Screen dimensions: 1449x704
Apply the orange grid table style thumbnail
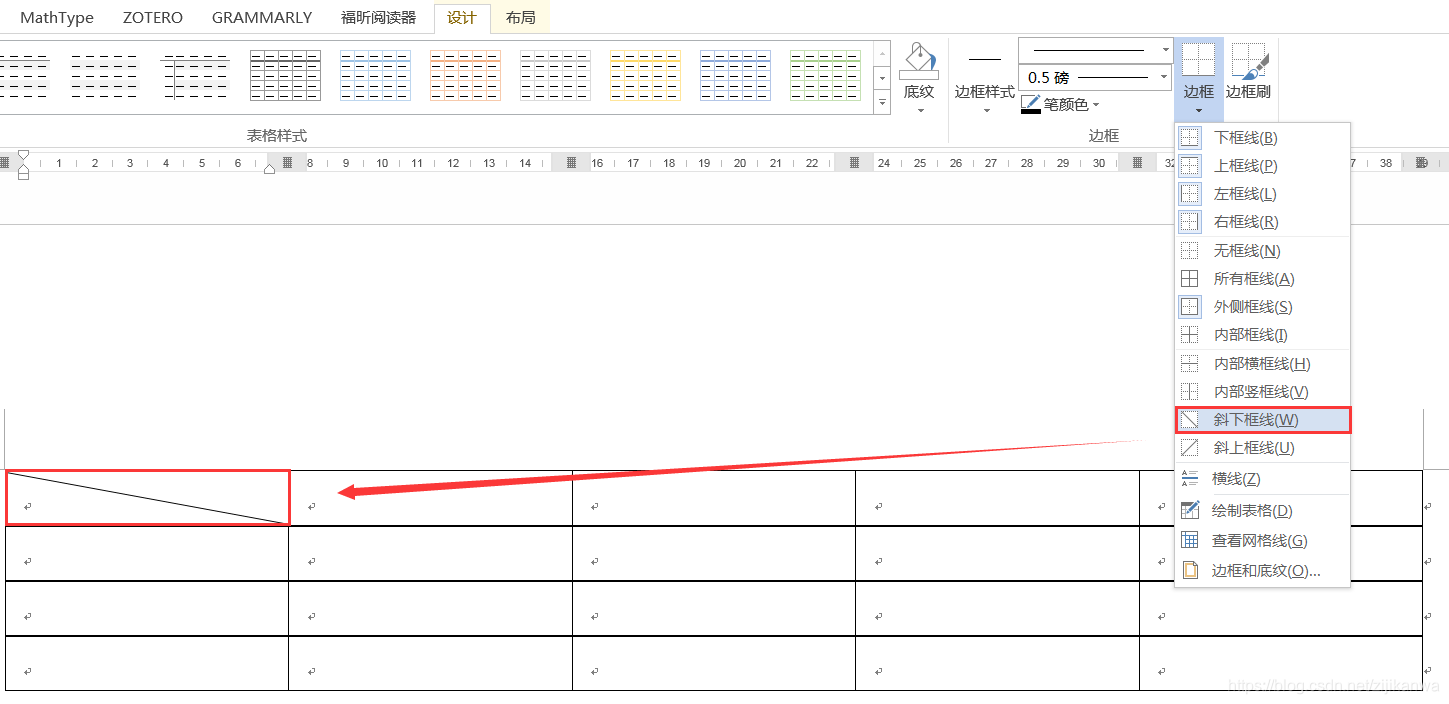click(x=465, y=75)
